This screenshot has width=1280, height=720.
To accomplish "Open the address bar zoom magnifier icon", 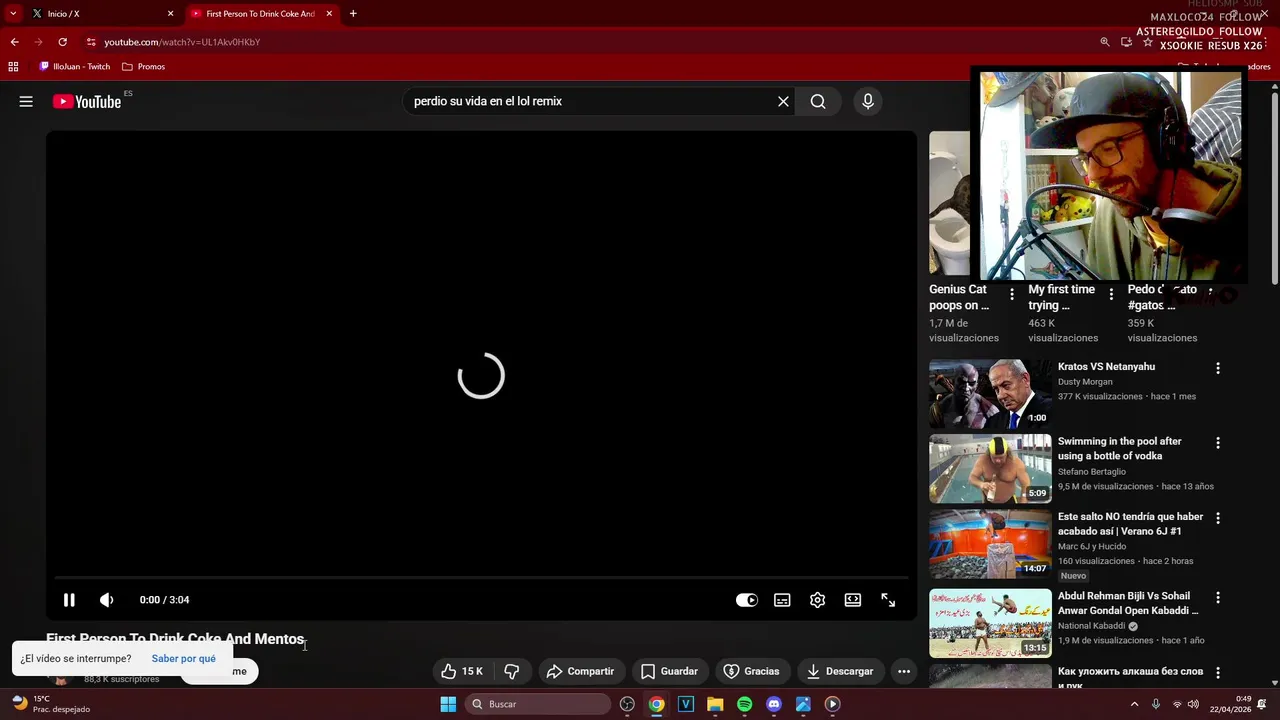I will coord(1105,42).
